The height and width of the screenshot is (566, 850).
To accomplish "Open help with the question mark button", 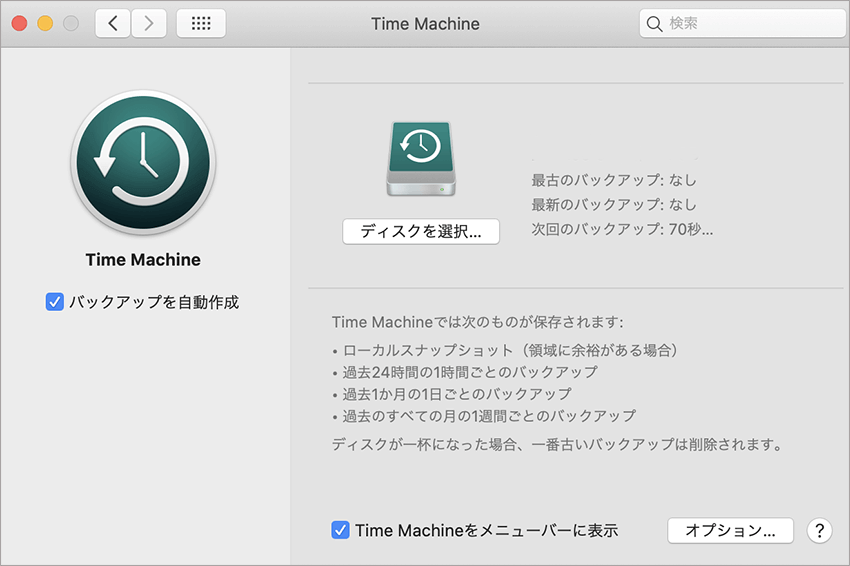I will 819,530.
